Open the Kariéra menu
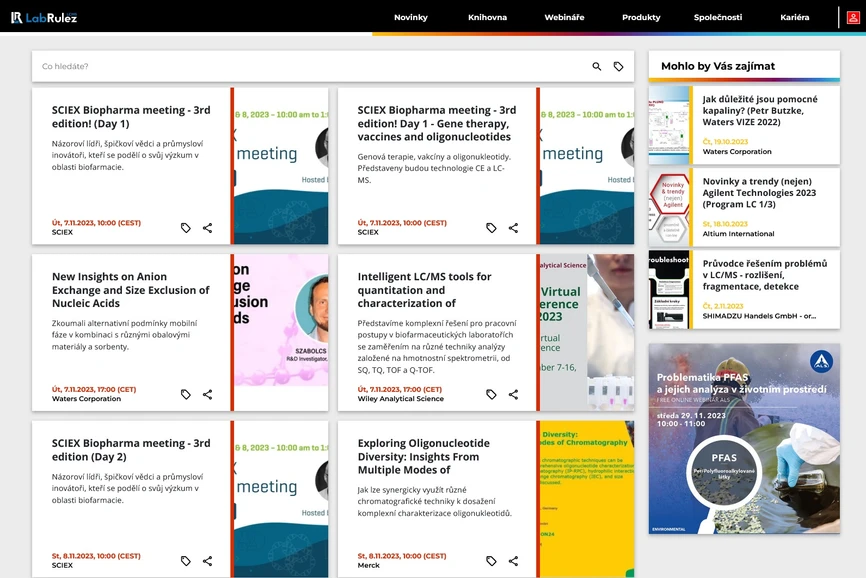This screenshot has width=866, height=578. [x=794, y=17]
